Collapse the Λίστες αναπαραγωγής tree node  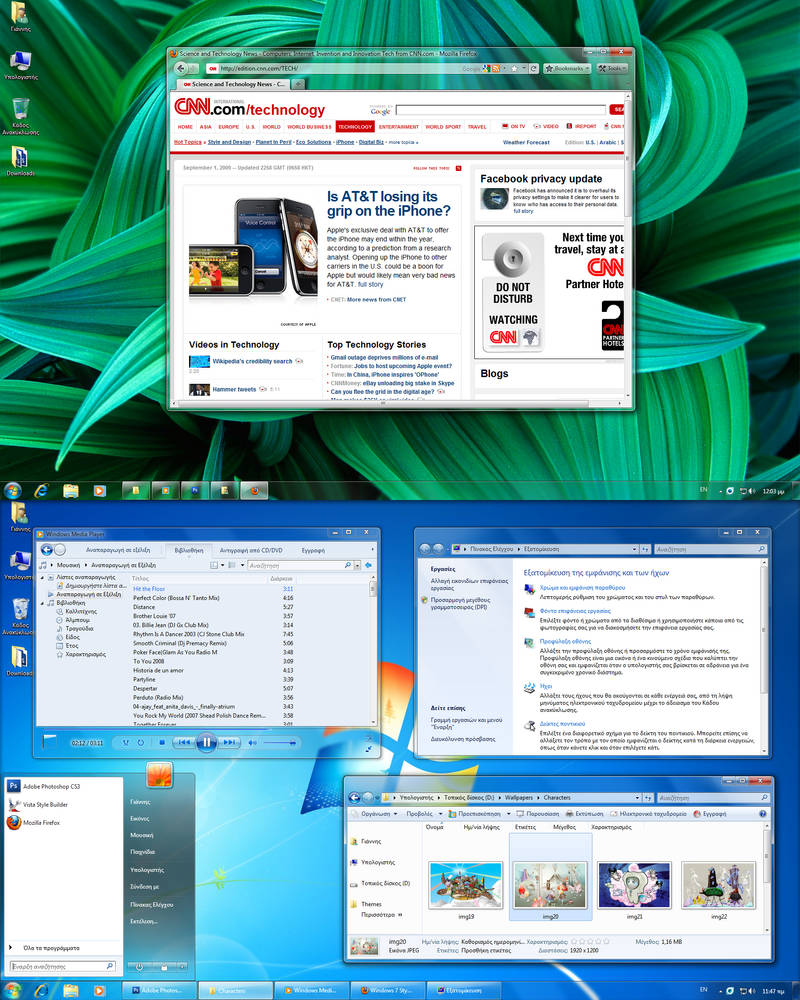point(43,577)
